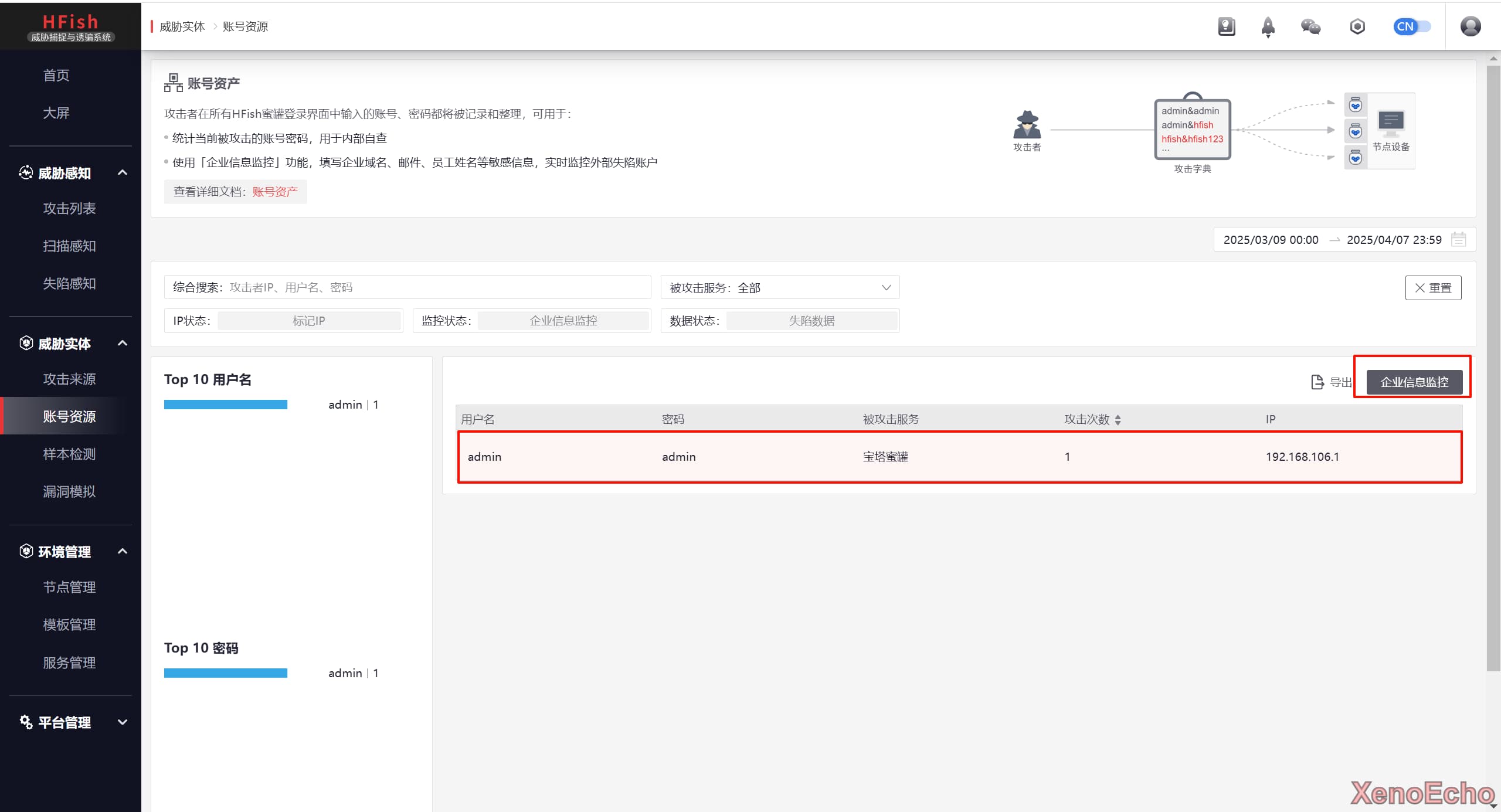1501x812 pixels.
Task: Open the documentation book icon in header
Action: (1226, 26)
